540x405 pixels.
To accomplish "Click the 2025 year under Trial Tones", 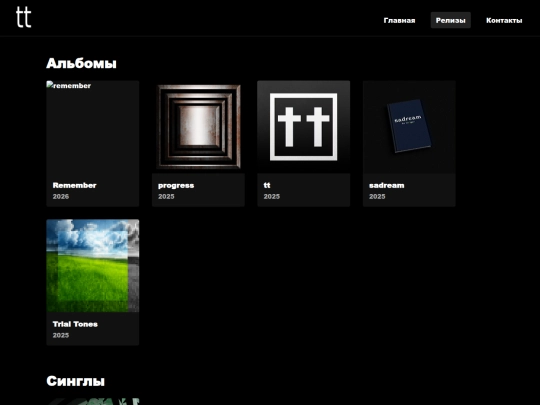I will coord(61,335).
